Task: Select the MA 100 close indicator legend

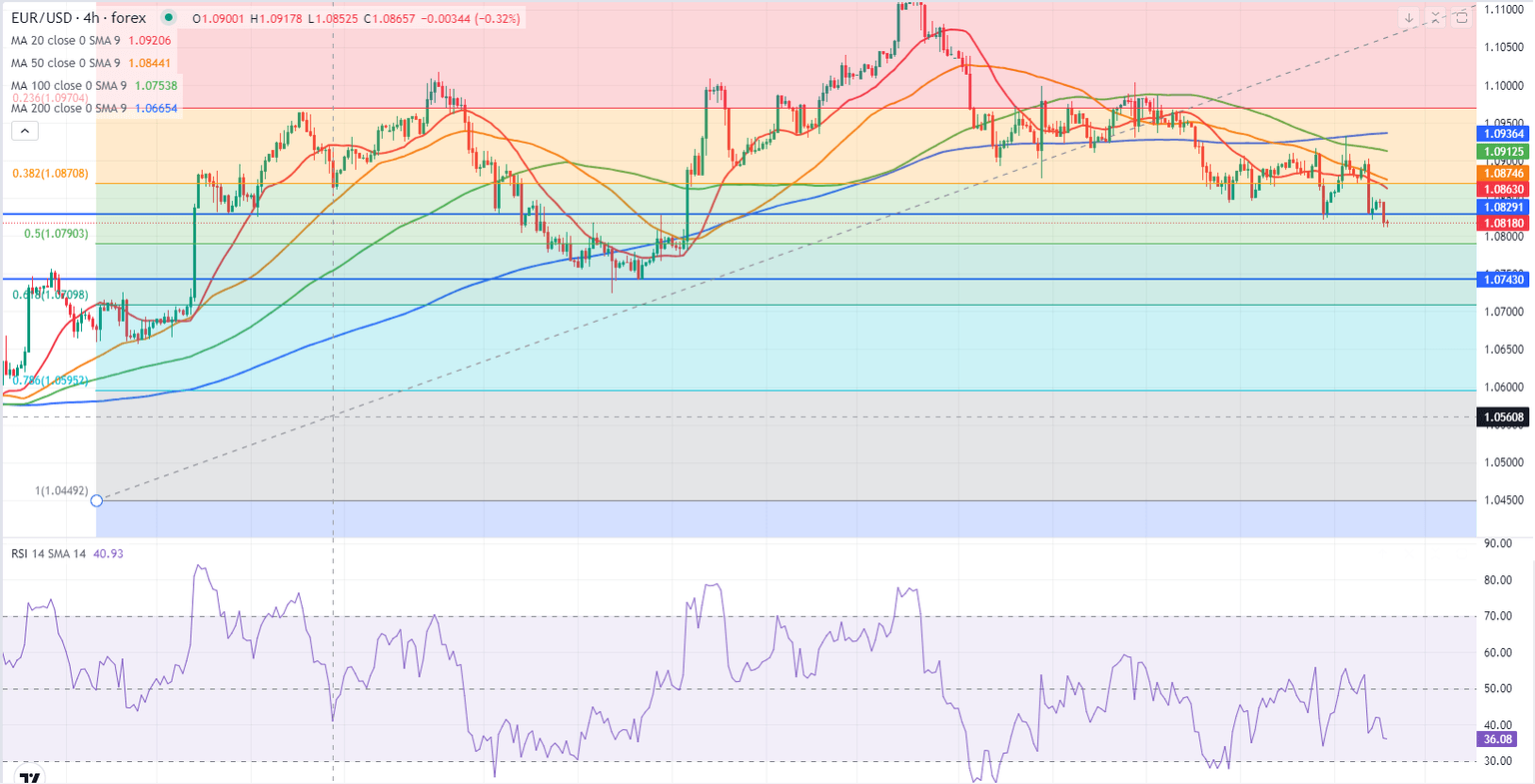Action: click(69, 86)
